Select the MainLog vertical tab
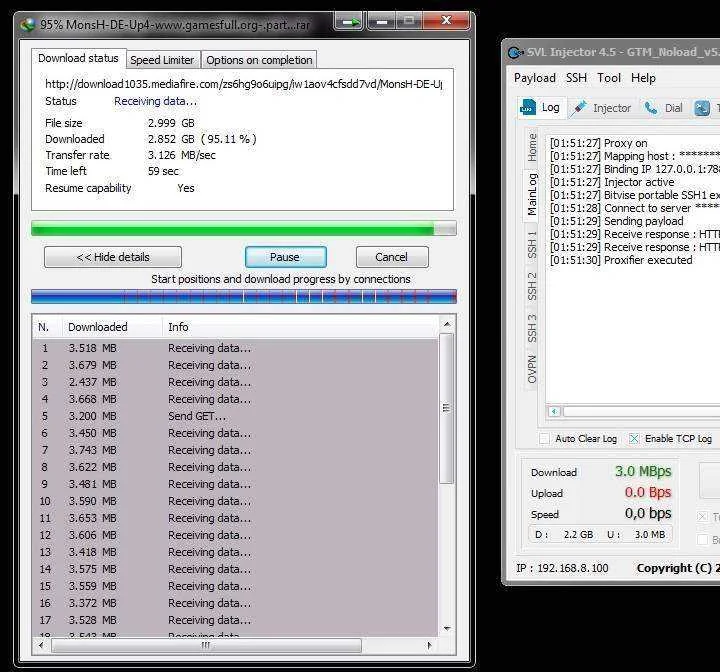Image resolution: width=720 pixels, height=672 pixels. click(531, 195)
